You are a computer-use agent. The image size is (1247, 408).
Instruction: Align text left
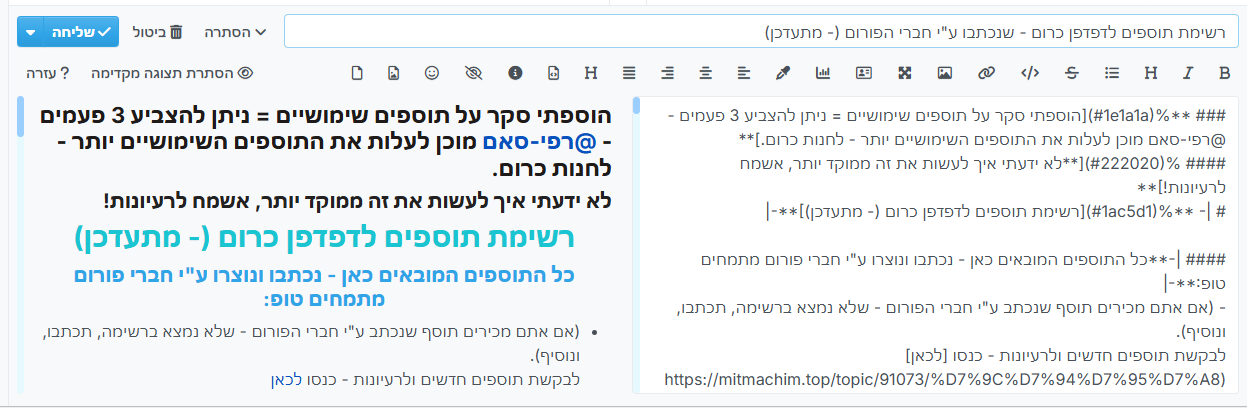coord(745,72)
